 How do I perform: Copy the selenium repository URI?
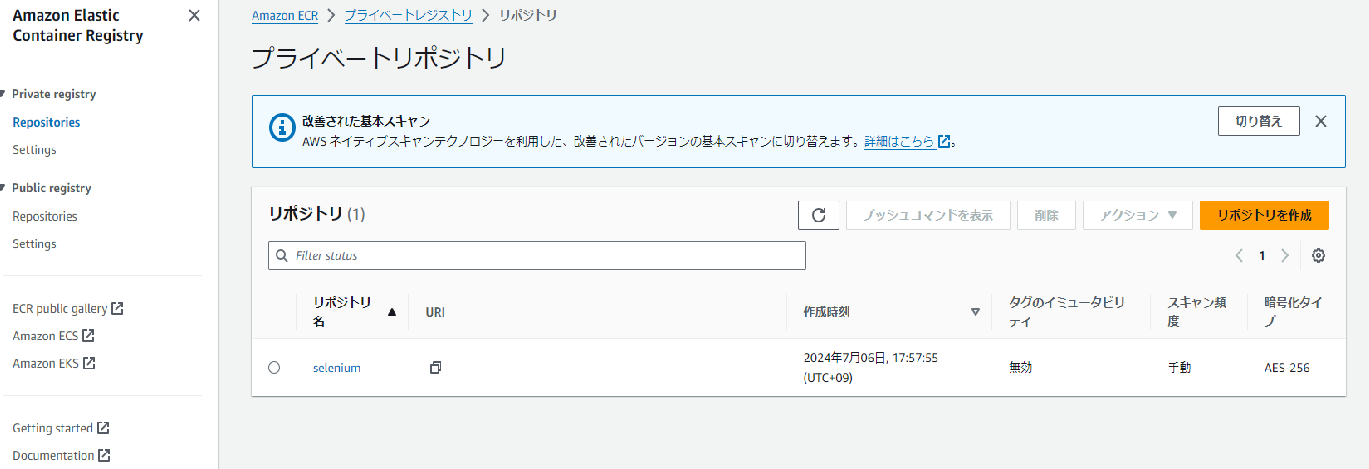(x=435, y=368)
